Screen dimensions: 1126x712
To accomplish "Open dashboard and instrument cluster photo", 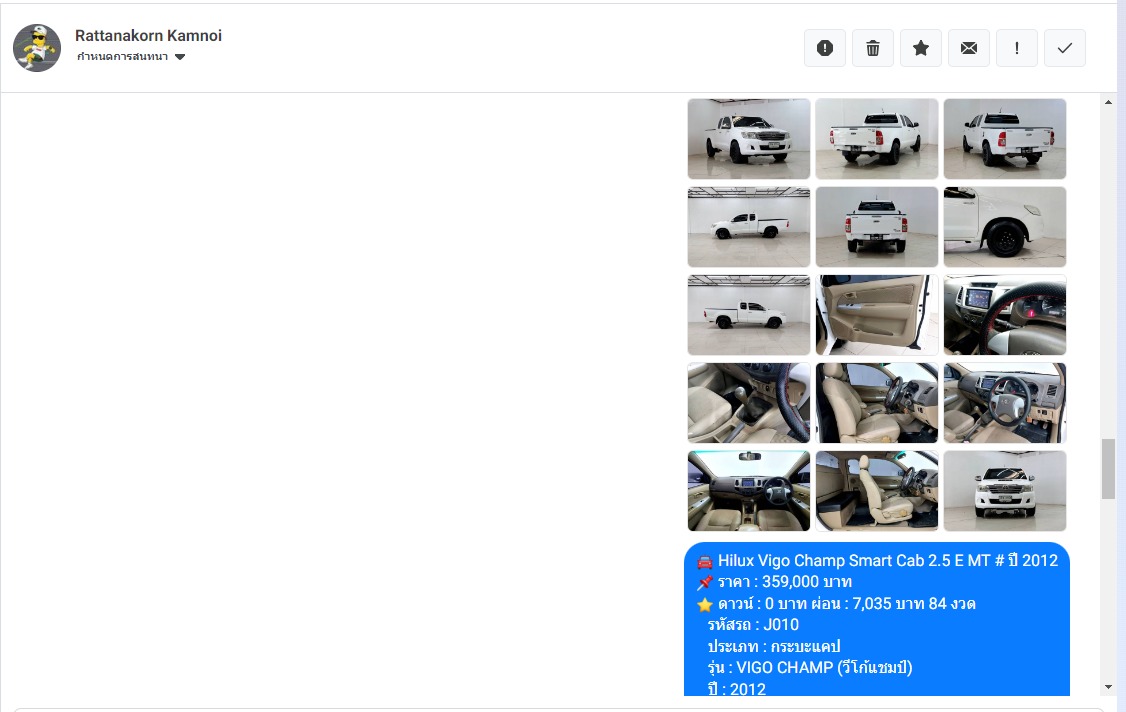I will 1005,315.
